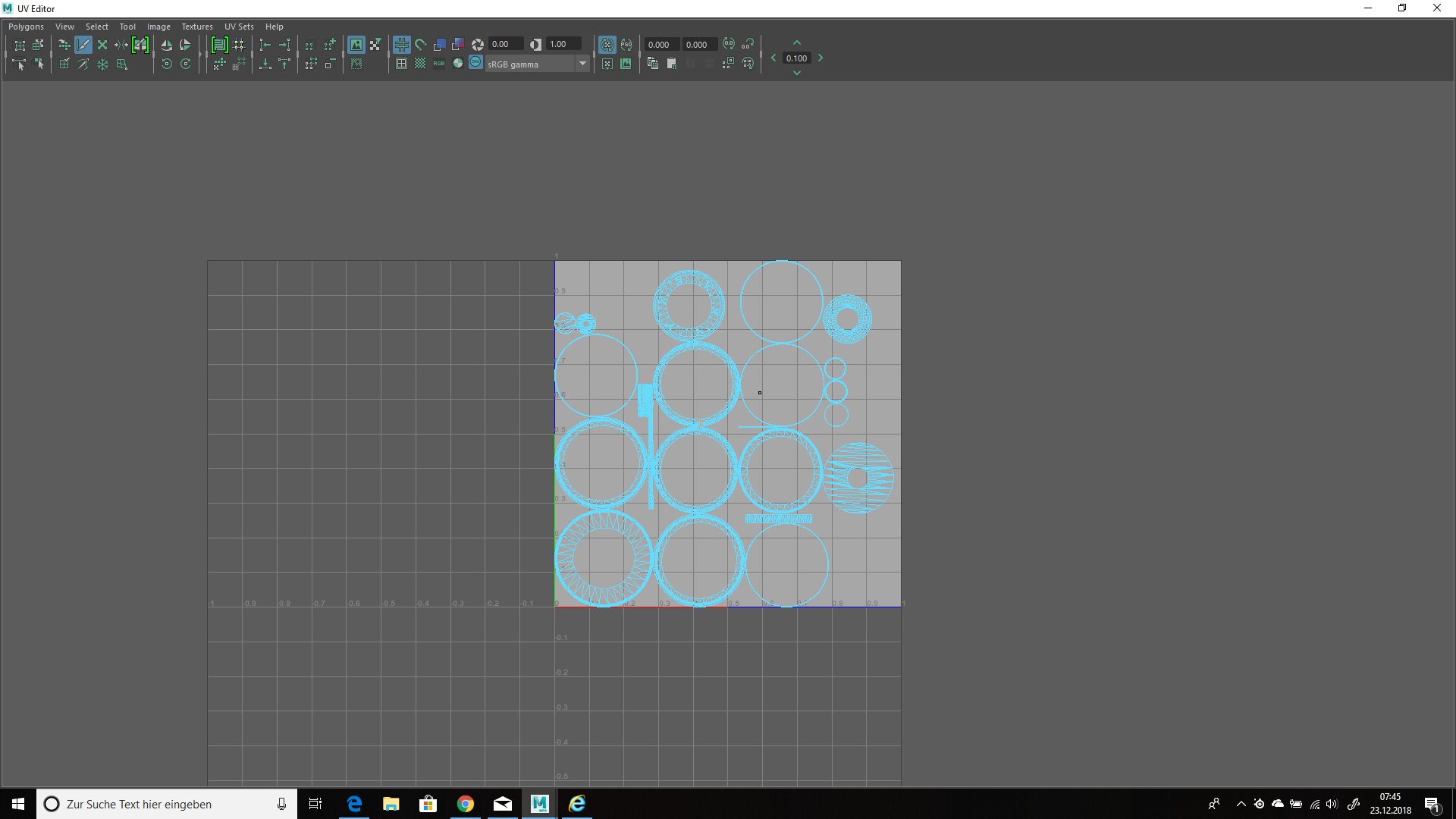
Task: Select the UV lattice tool icon
Action: (x=20, y=45)
